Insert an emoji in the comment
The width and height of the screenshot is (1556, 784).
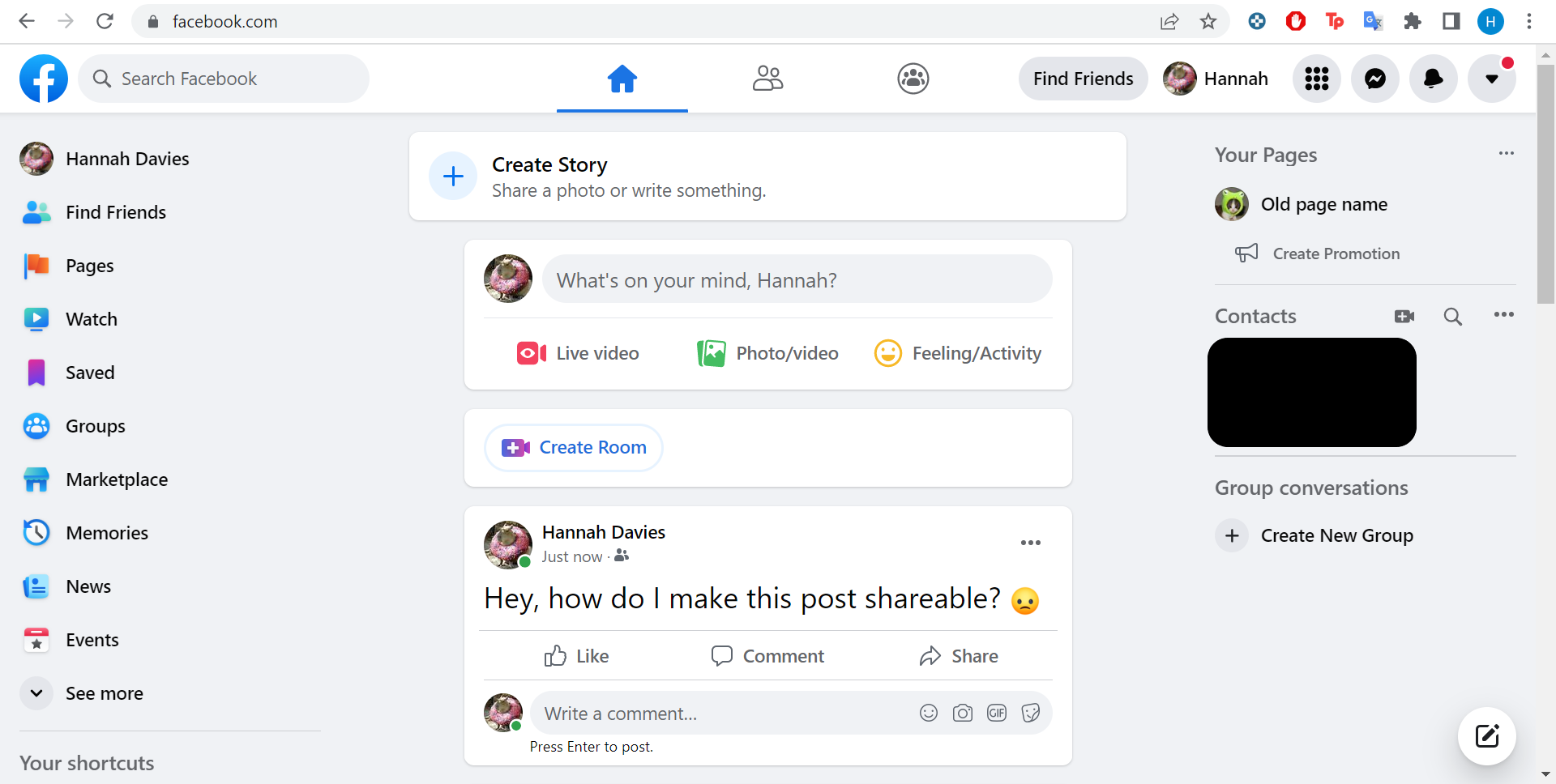(929, 713)
